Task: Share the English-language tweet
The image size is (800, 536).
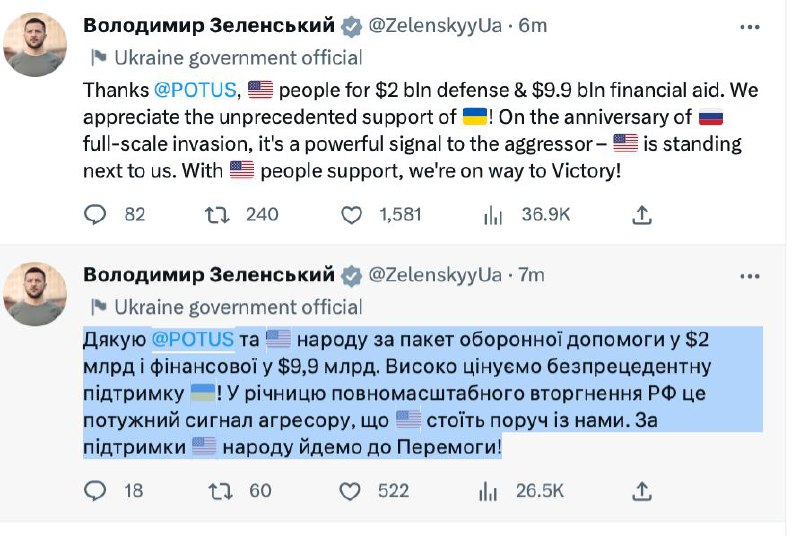Action: tap(643, 214)
